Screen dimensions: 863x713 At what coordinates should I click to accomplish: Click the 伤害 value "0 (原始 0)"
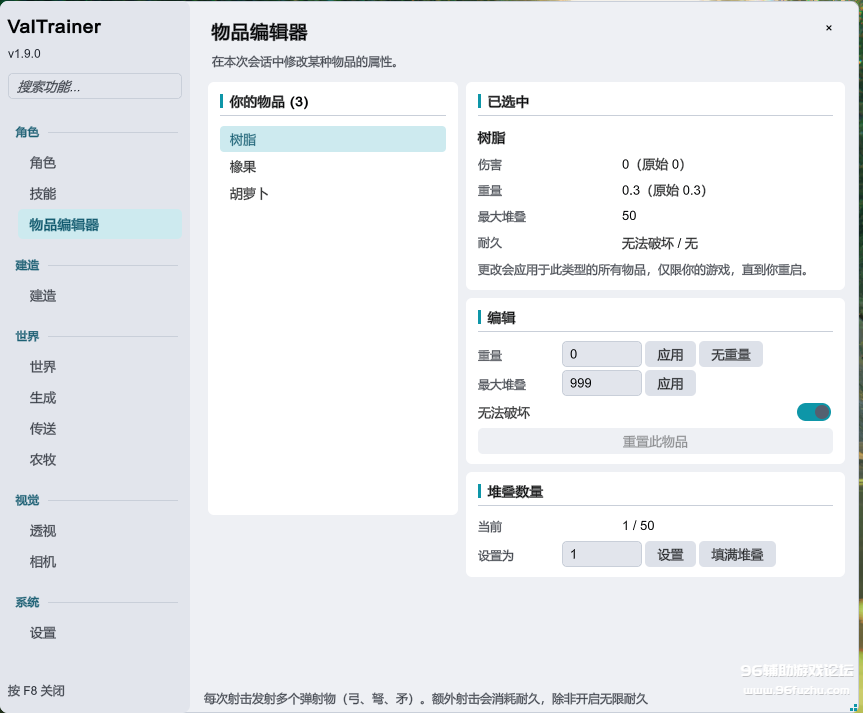653,164
